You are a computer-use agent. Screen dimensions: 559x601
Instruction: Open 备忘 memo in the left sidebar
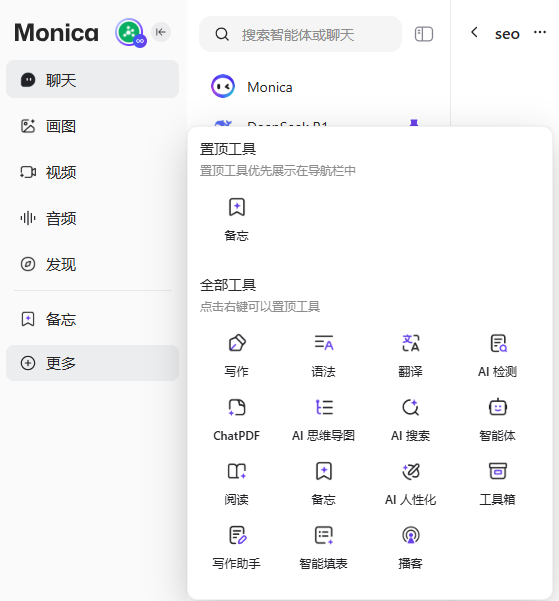pos(92,319)
